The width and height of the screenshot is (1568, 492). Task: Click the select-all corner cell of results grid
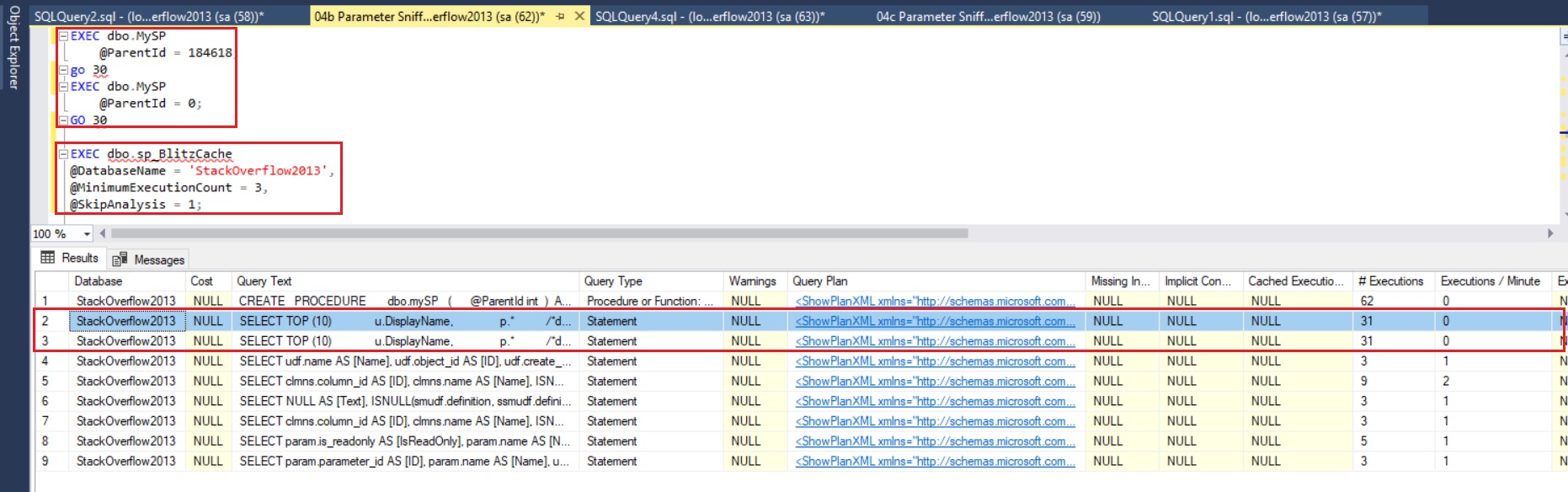click(51, 281)
